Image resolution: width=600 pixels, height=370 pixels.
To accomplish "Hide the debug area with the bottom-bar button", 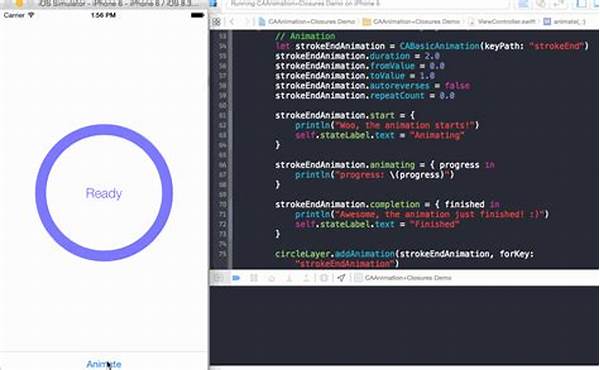I will (218, 278).
